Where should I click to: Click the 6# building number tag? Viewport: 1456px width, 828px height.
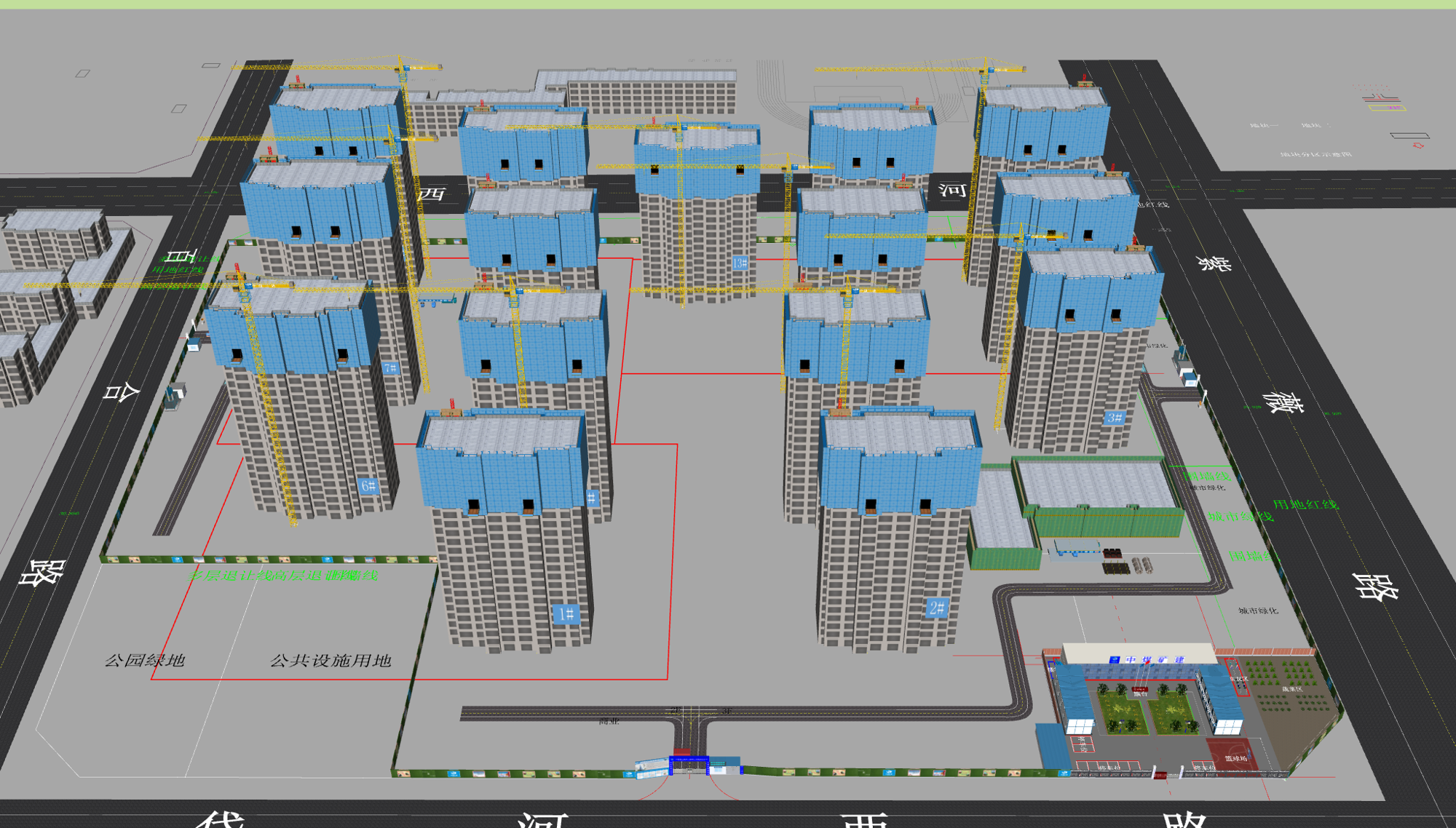coord(368,486)
